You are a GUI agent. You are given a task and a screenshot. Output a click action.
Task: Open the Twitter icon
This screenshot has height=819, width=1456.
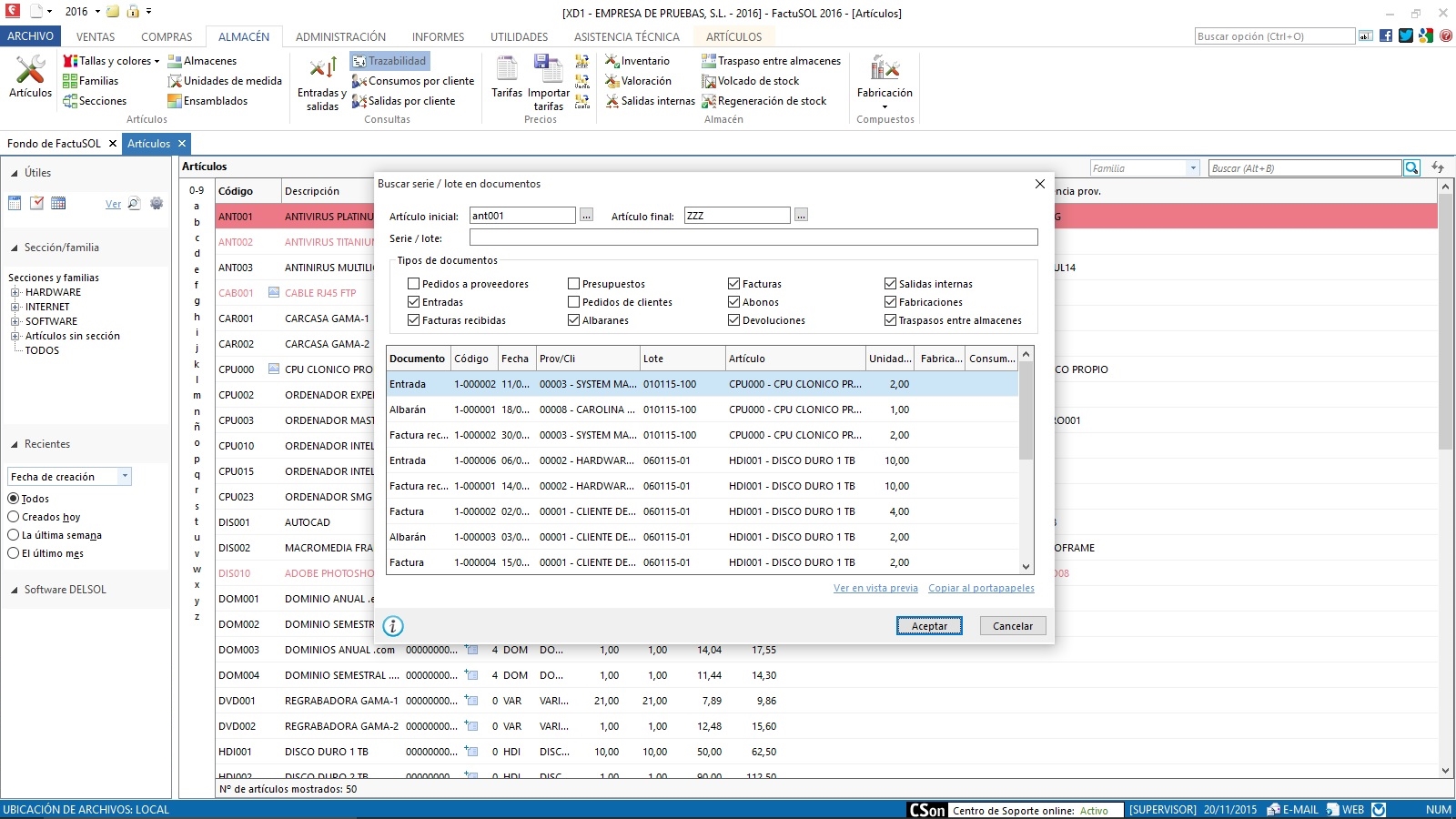click(1406, 36)
